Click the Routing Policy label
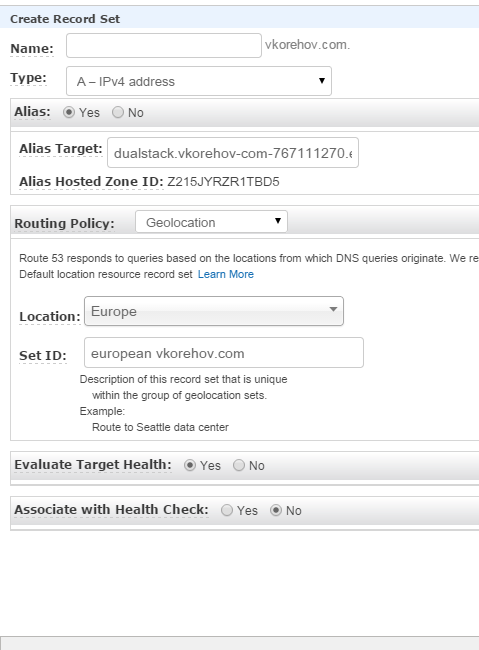The width and height of the screenshot is (479, 650). click(64, 223)
